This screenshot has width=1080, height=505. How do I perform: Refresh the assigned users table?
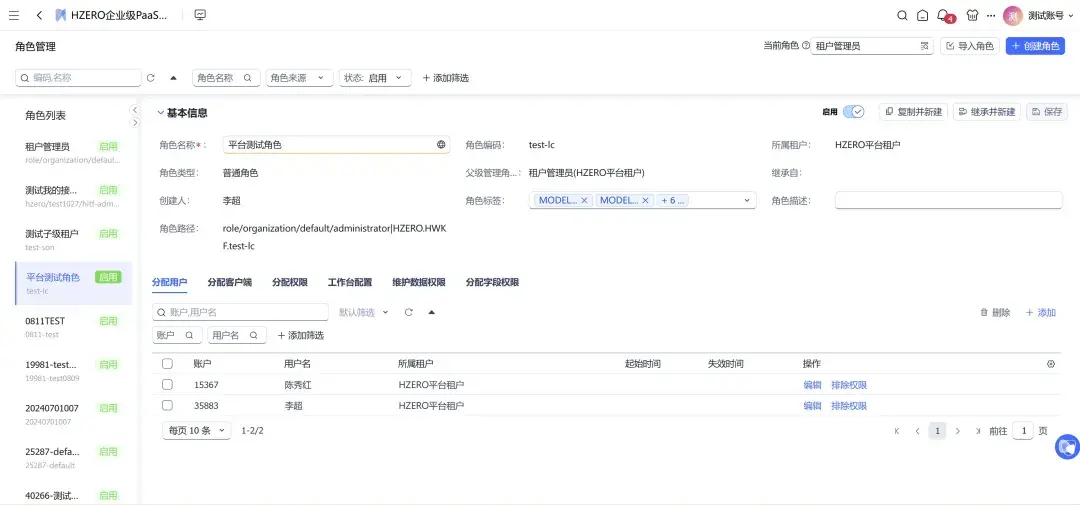[408, 312]
